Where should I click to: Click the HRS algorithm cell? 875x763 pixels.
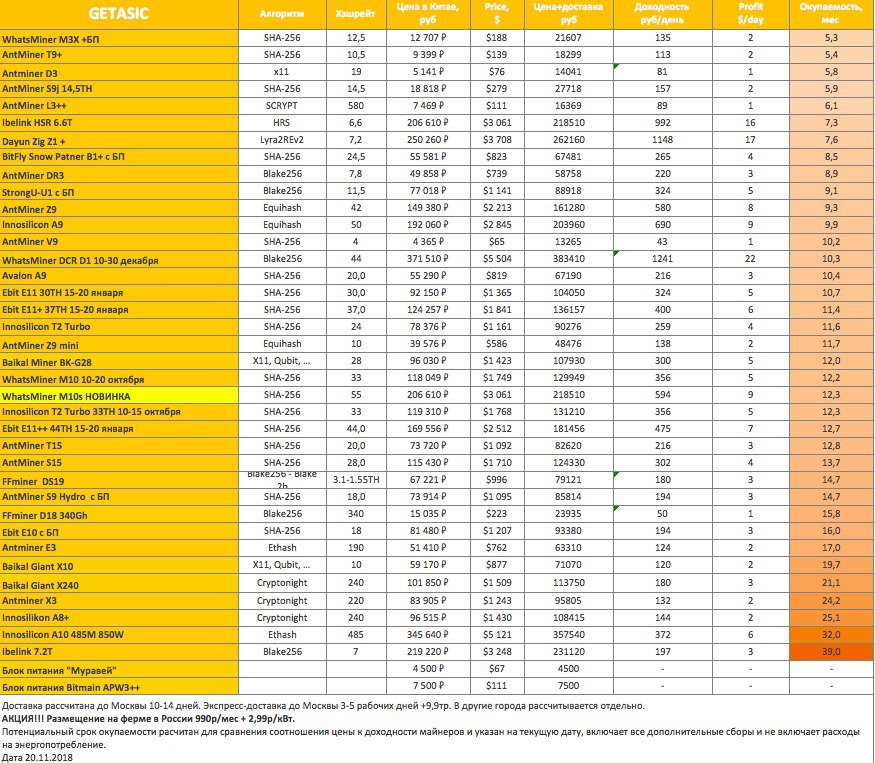point(282,123)
